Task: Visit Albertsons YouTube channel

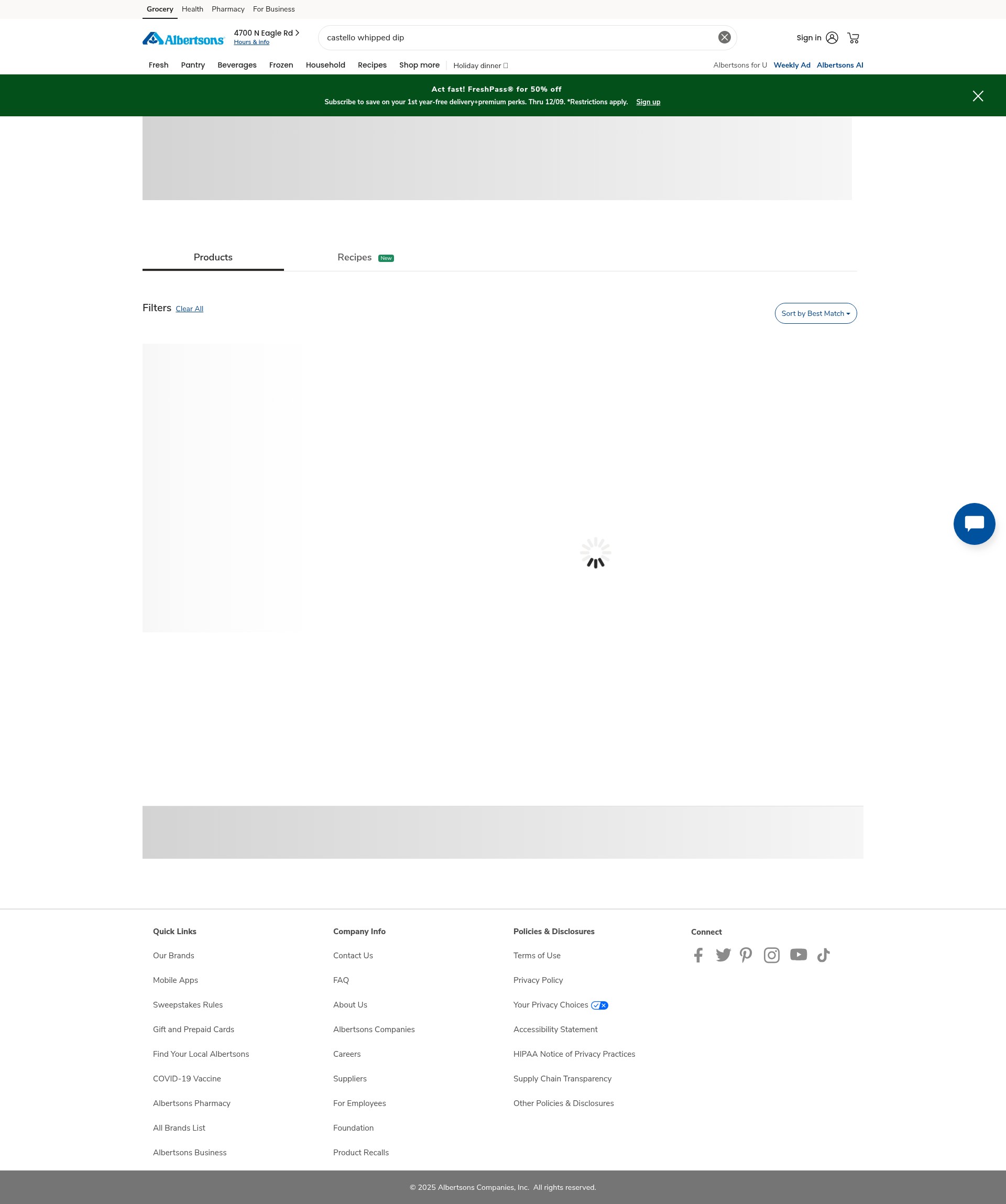Action: [799, 954]
